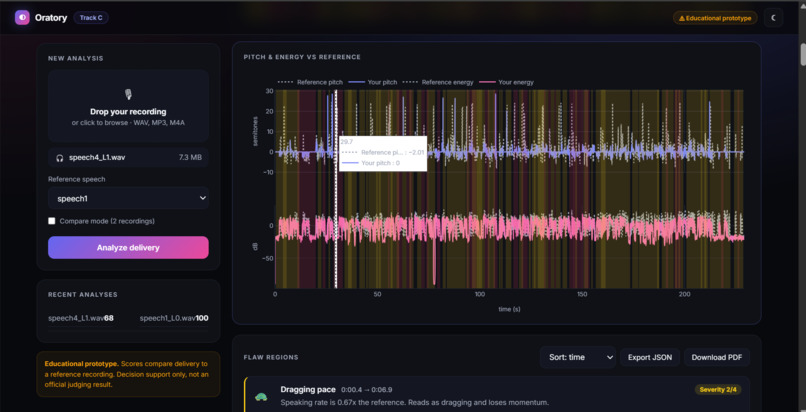Viewport: 806px width, 412px height.
Task: Click Download PDF button
Action: pyautogui.click(x=717, y=357)
